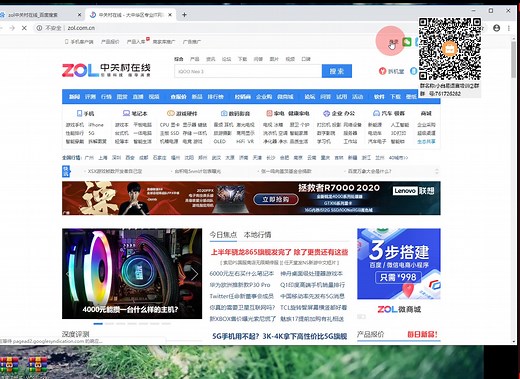Select the 今日焦点 tab
The width and height of the screenshot is (520, 379).
pyautogui.click(x=223, y=235)
